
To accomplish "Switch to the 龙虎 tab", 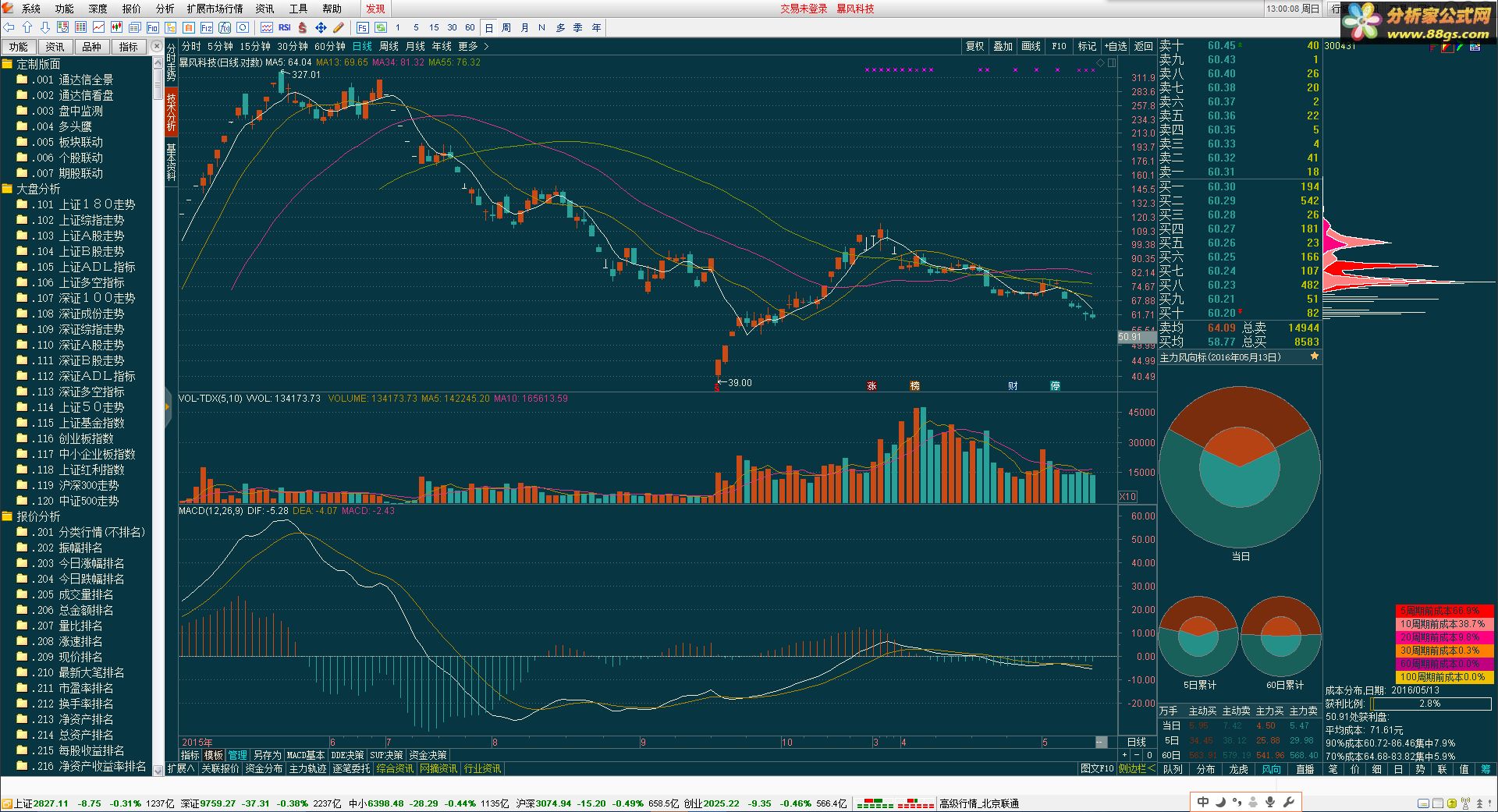I will click(x=1238, y=769).
